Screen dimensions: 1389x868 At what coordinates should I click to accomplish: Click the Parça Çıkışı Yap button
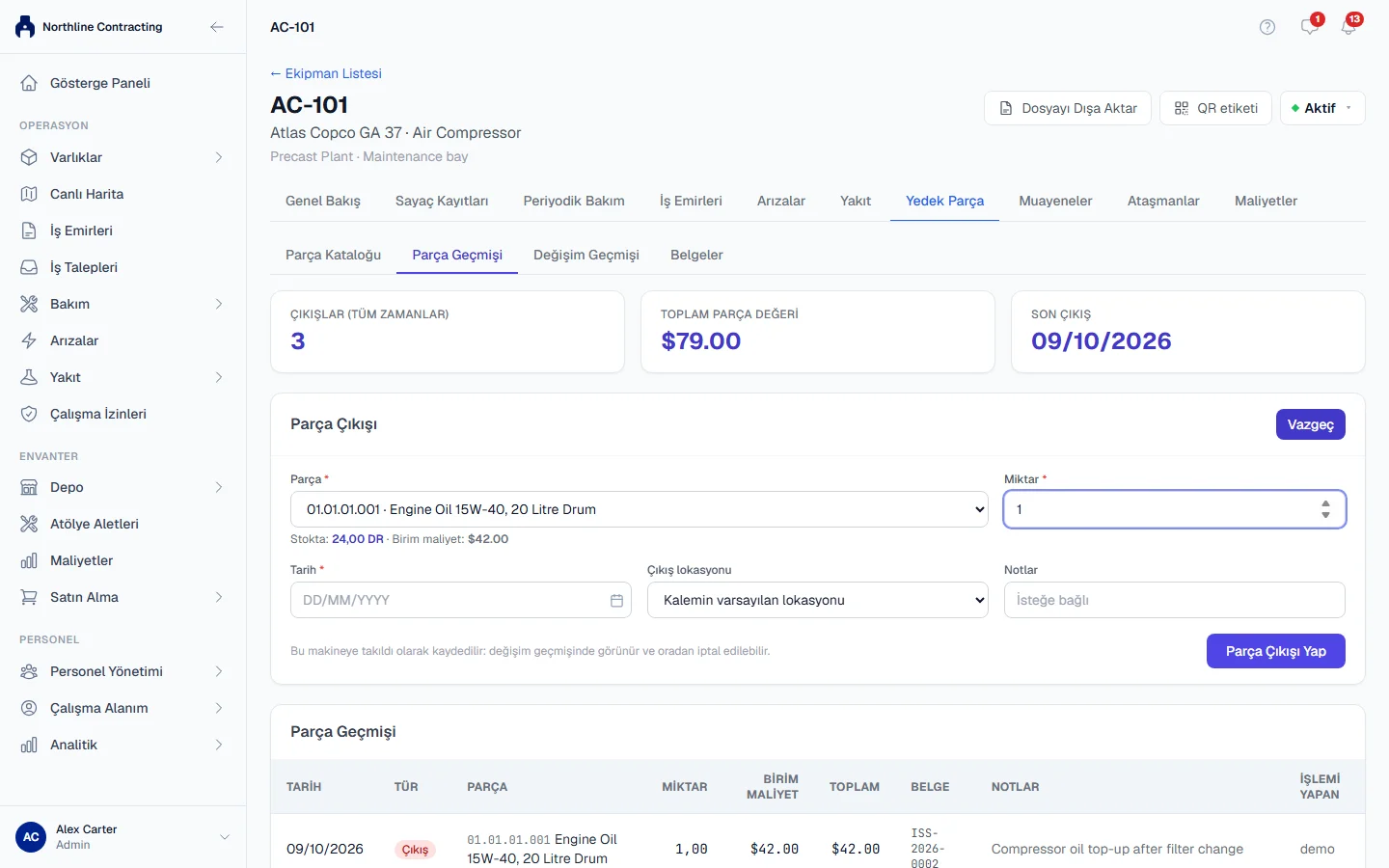pyautogui.click(x=1275, y=651)
